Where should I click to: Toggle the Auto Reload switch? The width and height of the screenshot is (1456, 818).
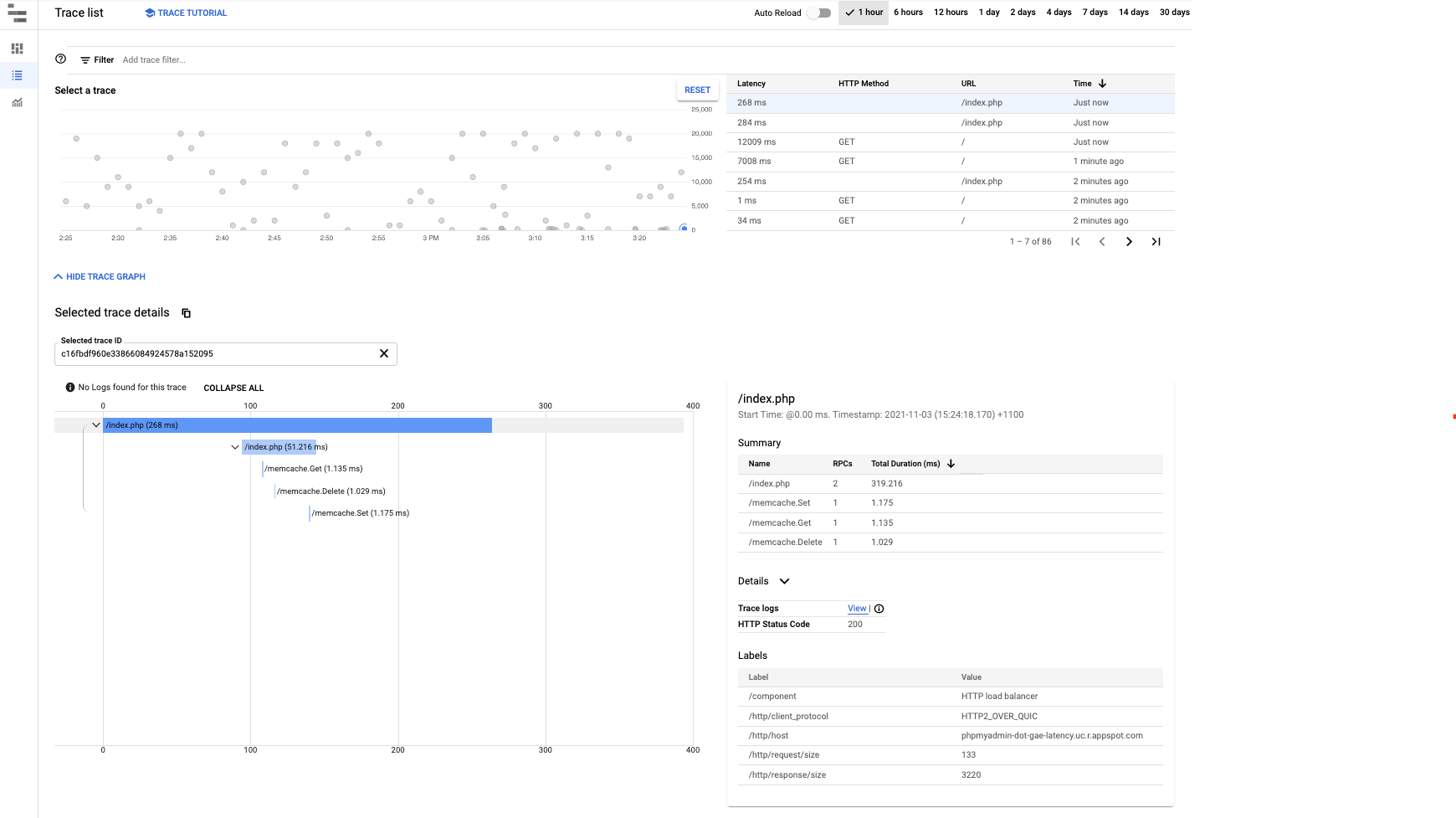pos(819,13)
